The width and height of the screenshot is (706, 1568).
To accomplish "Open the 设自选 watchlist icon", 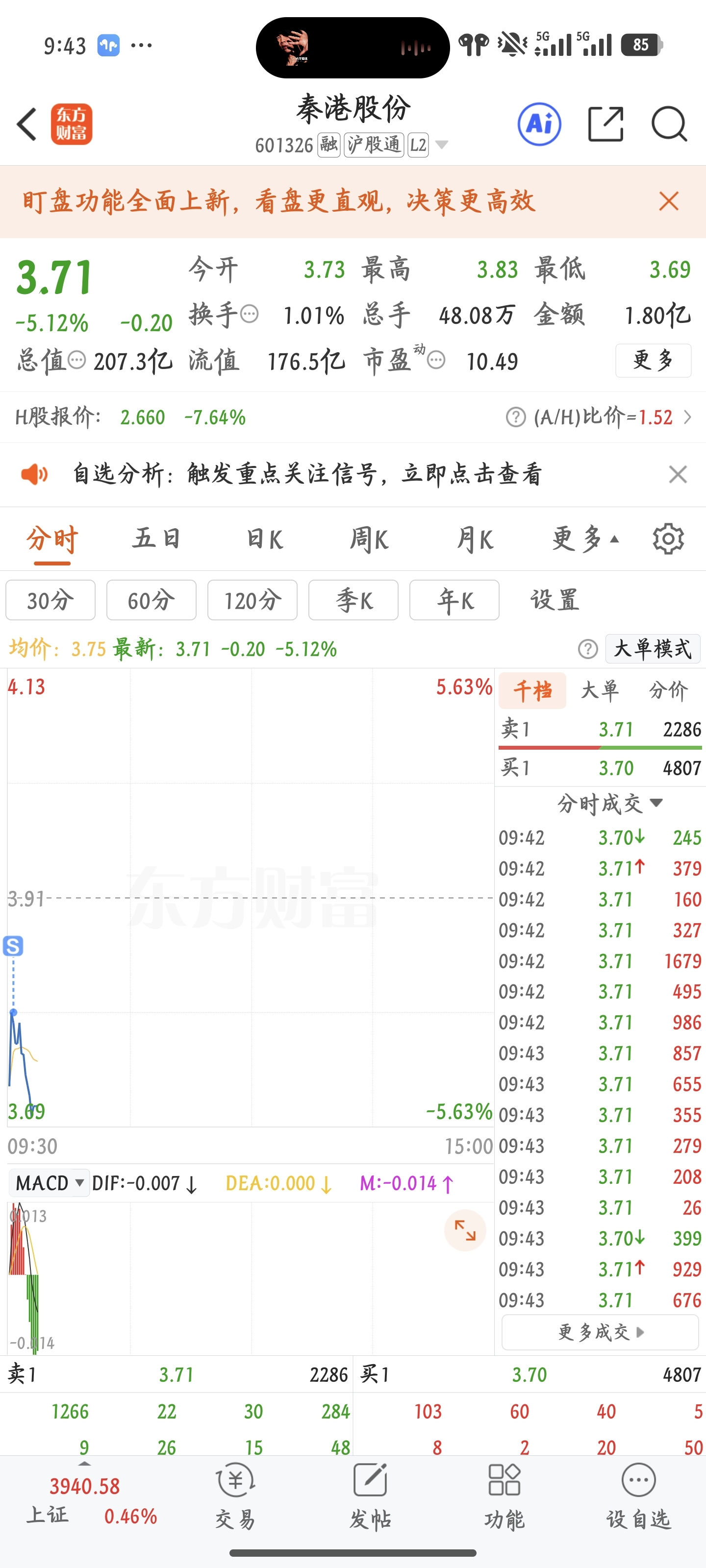I will (638, 1496).
